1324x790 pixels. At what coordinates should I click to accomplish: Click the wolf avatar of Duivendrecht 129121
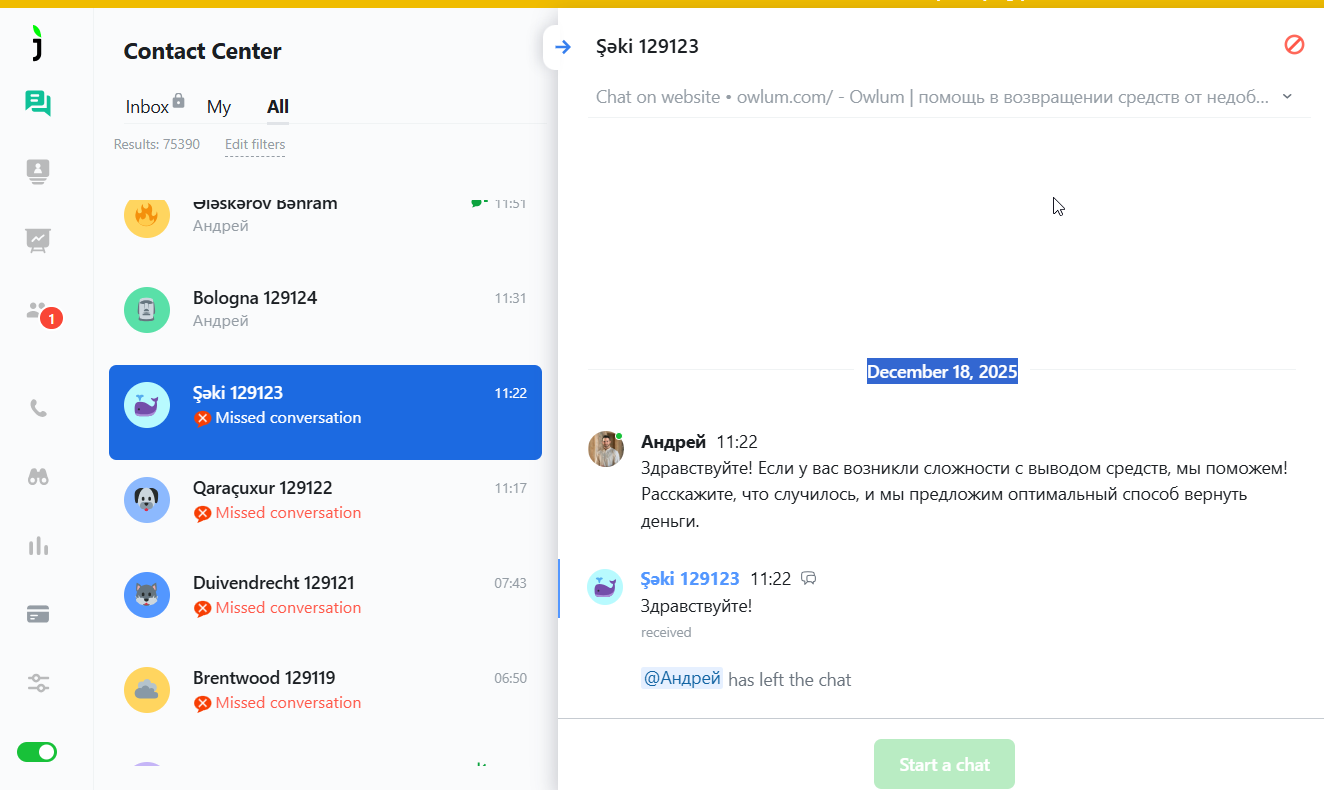(x=147, y=595)
